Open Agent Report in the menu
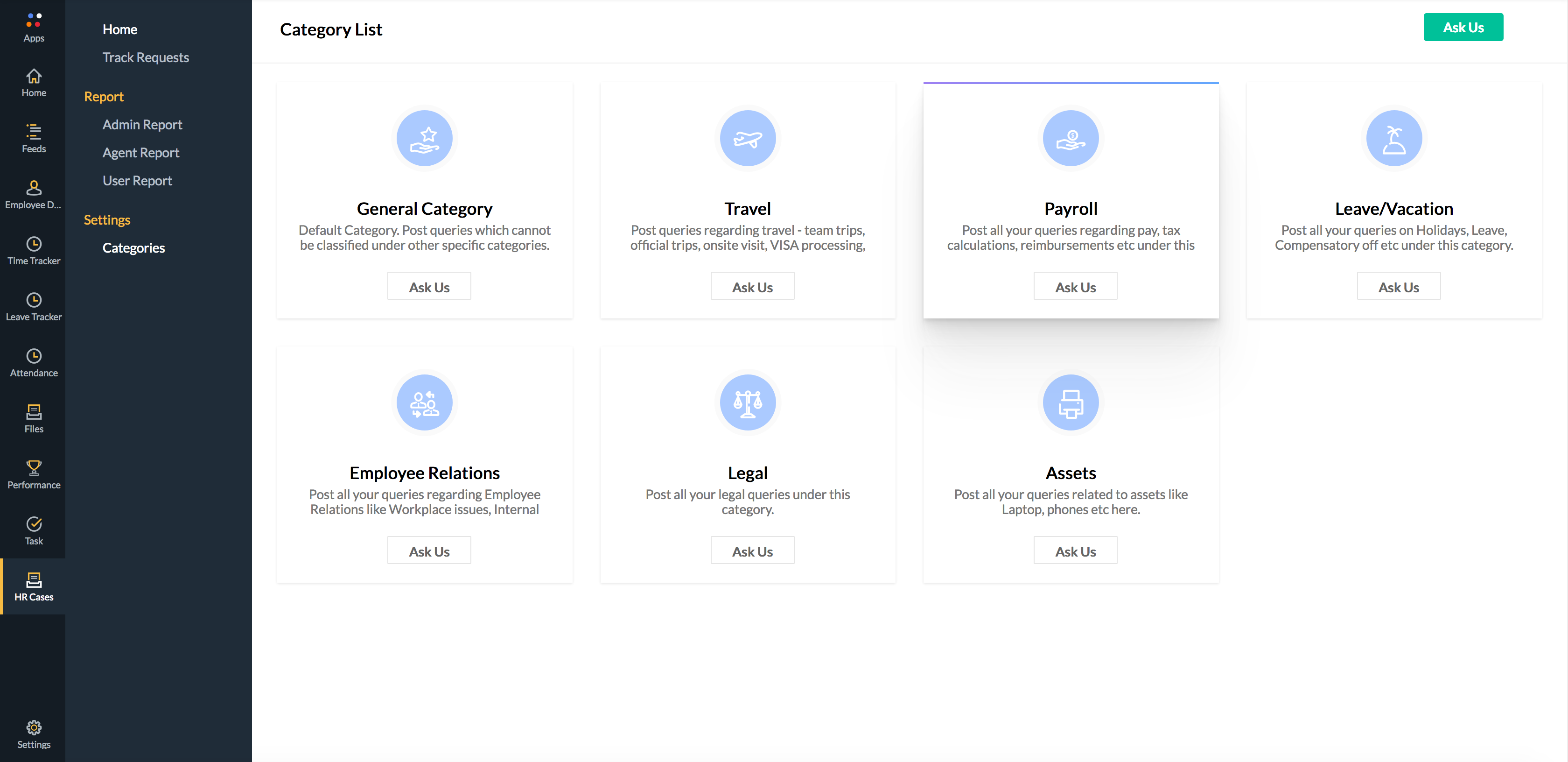Screen dimensions: 1568x762 coord(140,152)
